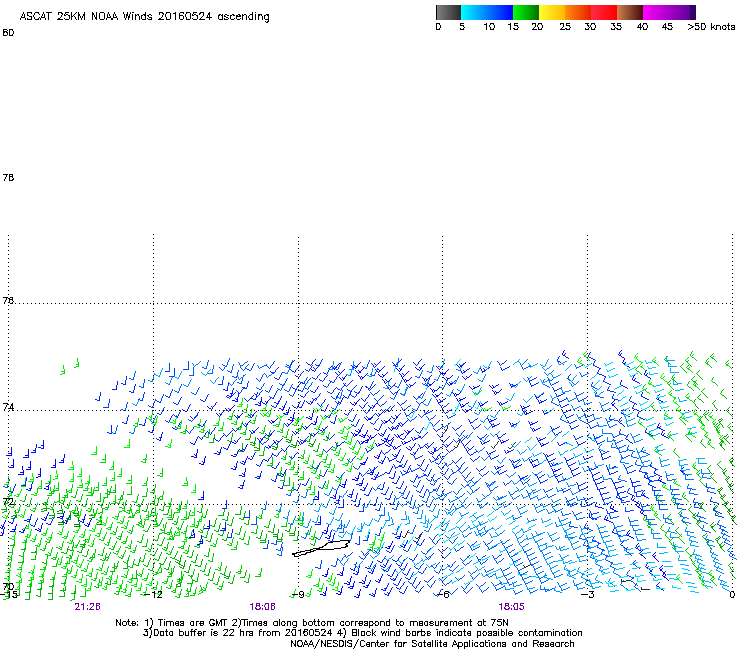Viewport: 740px width, 650px height.
Task: Click the '25' label under the color scale
Action: point(565,27)
